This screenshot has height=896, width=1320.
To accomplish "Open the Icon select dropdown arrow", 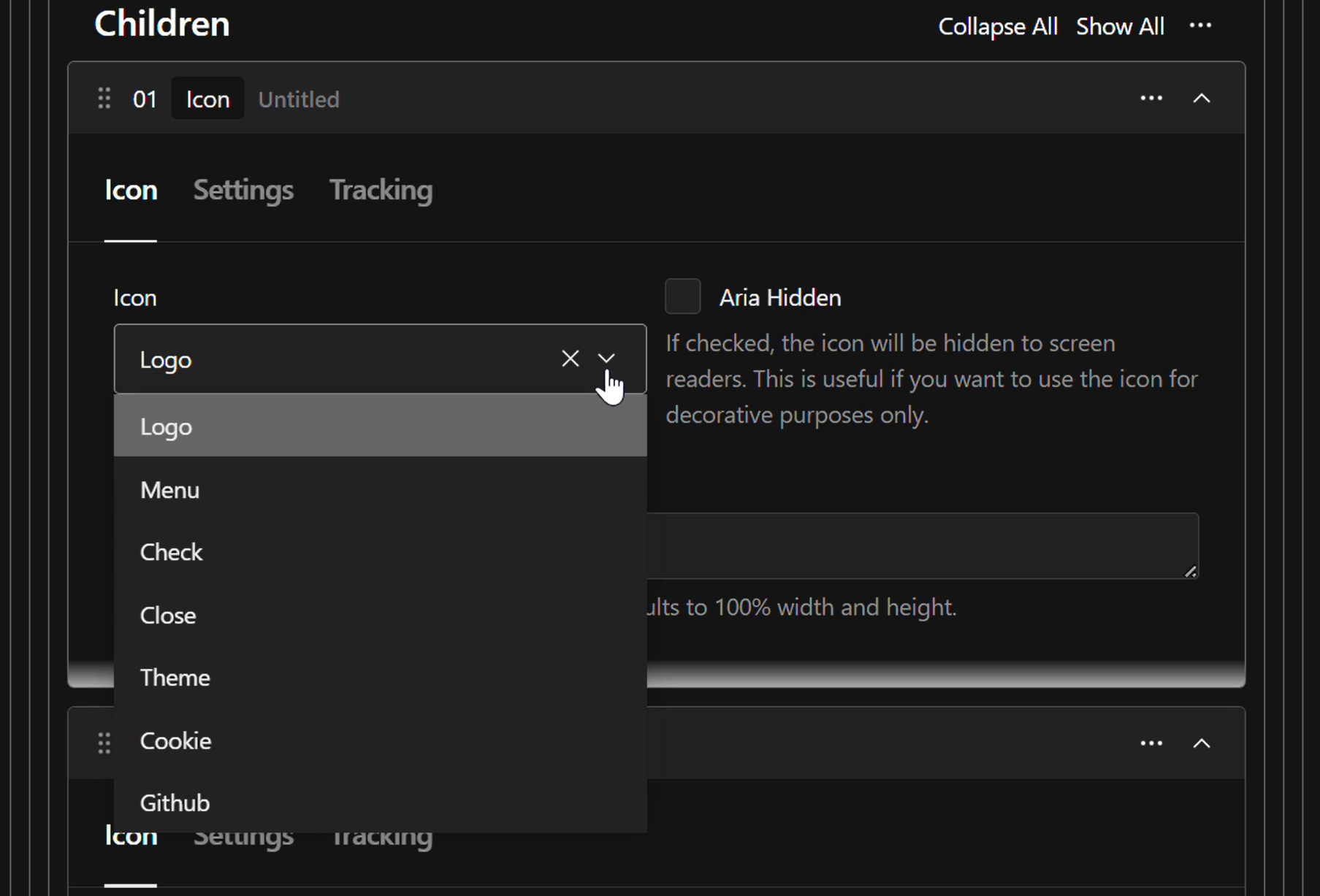I will 606,359.
